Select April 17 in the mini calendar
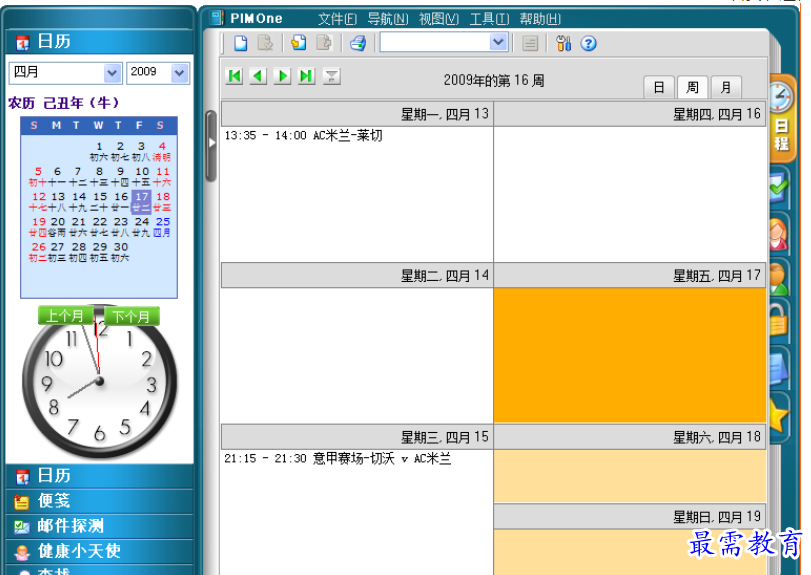Viewport: 811px width, 575px height. click(142, 202)
